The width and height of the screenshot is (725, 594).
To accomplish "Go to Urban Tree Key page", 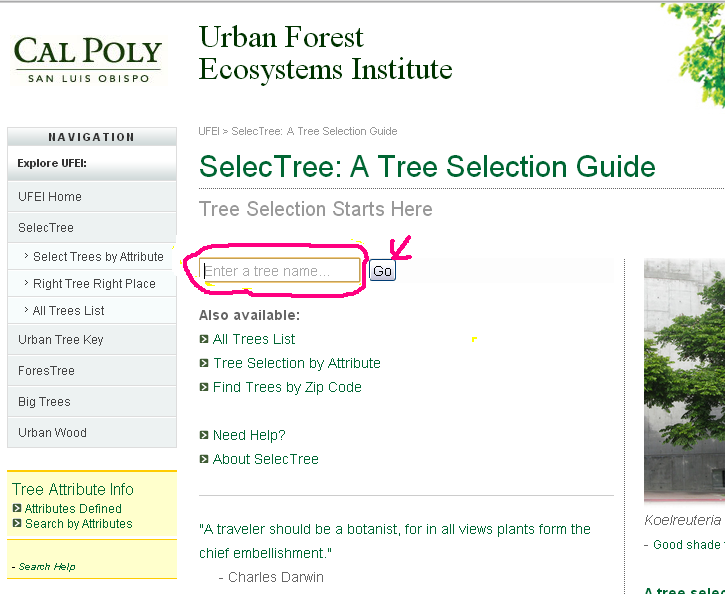I will point(92,340).
